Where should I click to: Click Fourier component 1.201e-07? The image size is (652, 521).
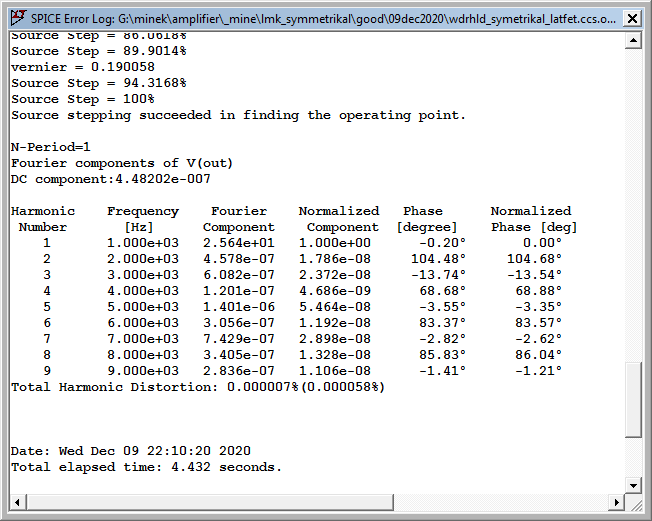(x=239, y=291)
